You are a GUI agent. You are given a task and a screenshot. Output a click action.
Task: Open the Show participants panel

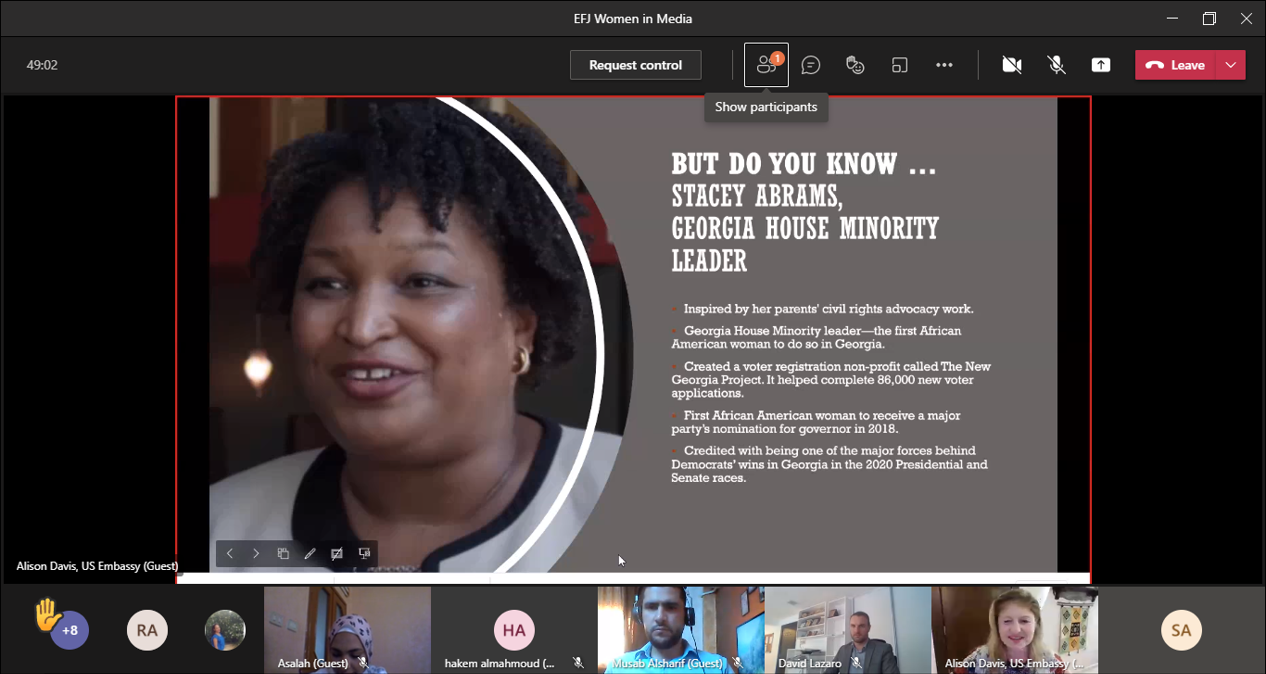pyautogui.click(x=766, y=65)
